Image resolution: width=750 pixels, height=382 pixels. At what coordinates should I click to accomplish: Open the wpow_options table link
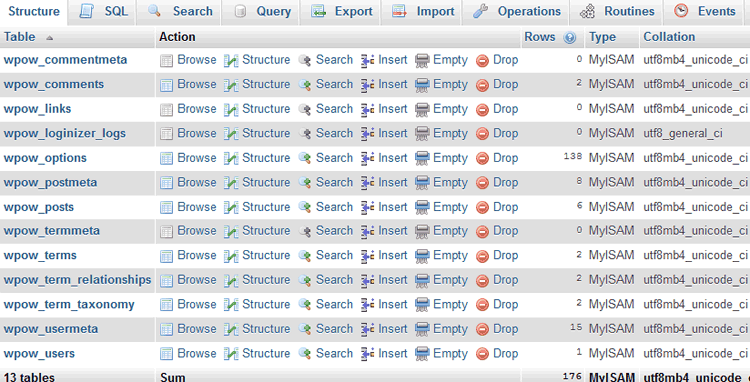[x=45, y=158]
